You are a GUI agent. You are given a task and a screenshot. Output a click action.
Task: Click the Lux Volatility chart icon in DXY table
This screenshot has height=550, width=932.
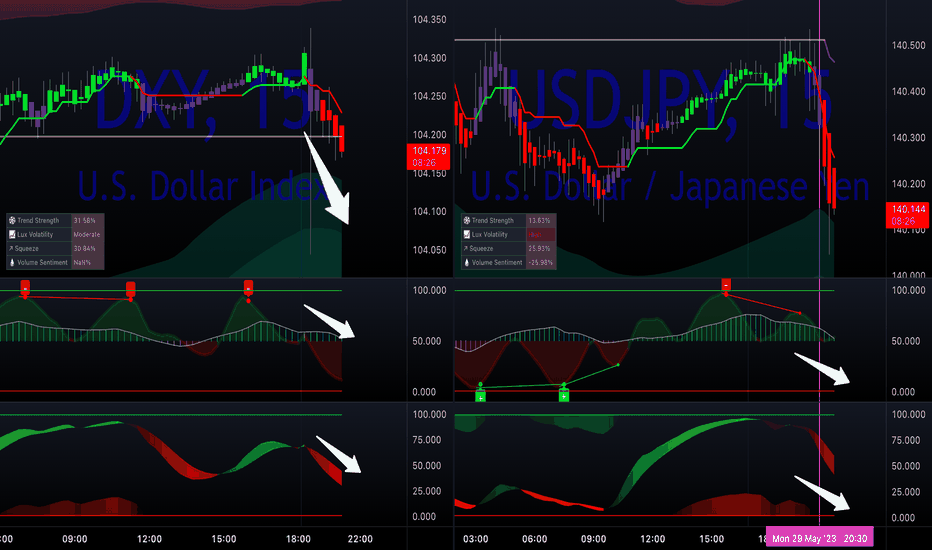(12, 234)
